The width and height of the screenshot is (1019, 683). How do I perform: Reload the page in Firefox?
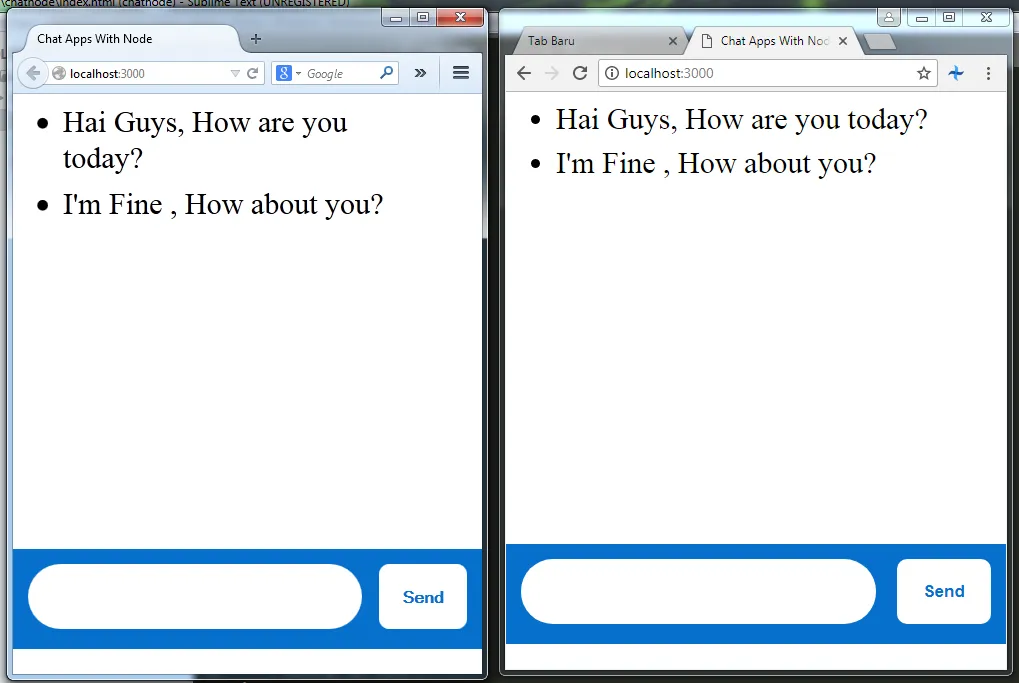(253, 73)
